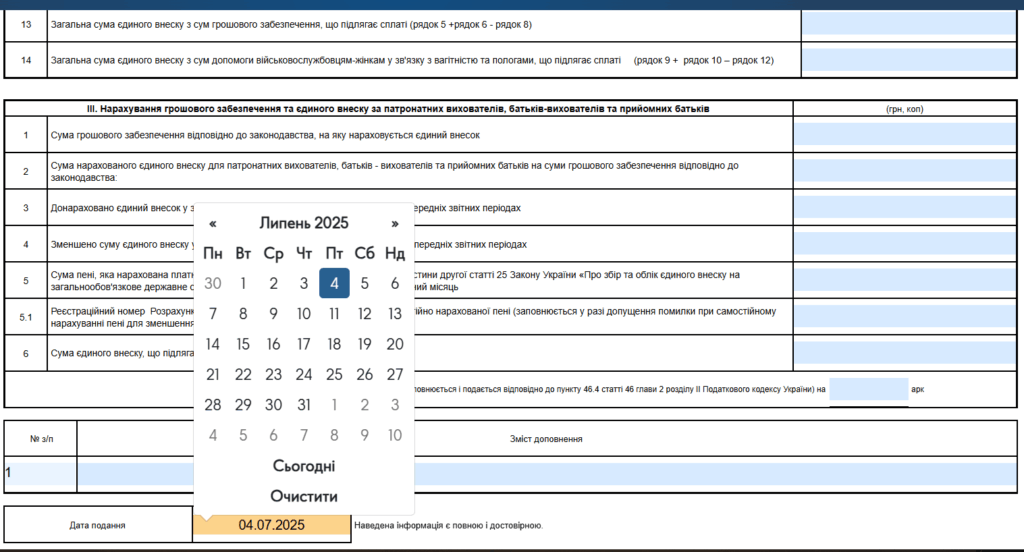Select day 28 in the calendar
The height and width of the screenshot is (552, 1024).
(x=213, y=404)
